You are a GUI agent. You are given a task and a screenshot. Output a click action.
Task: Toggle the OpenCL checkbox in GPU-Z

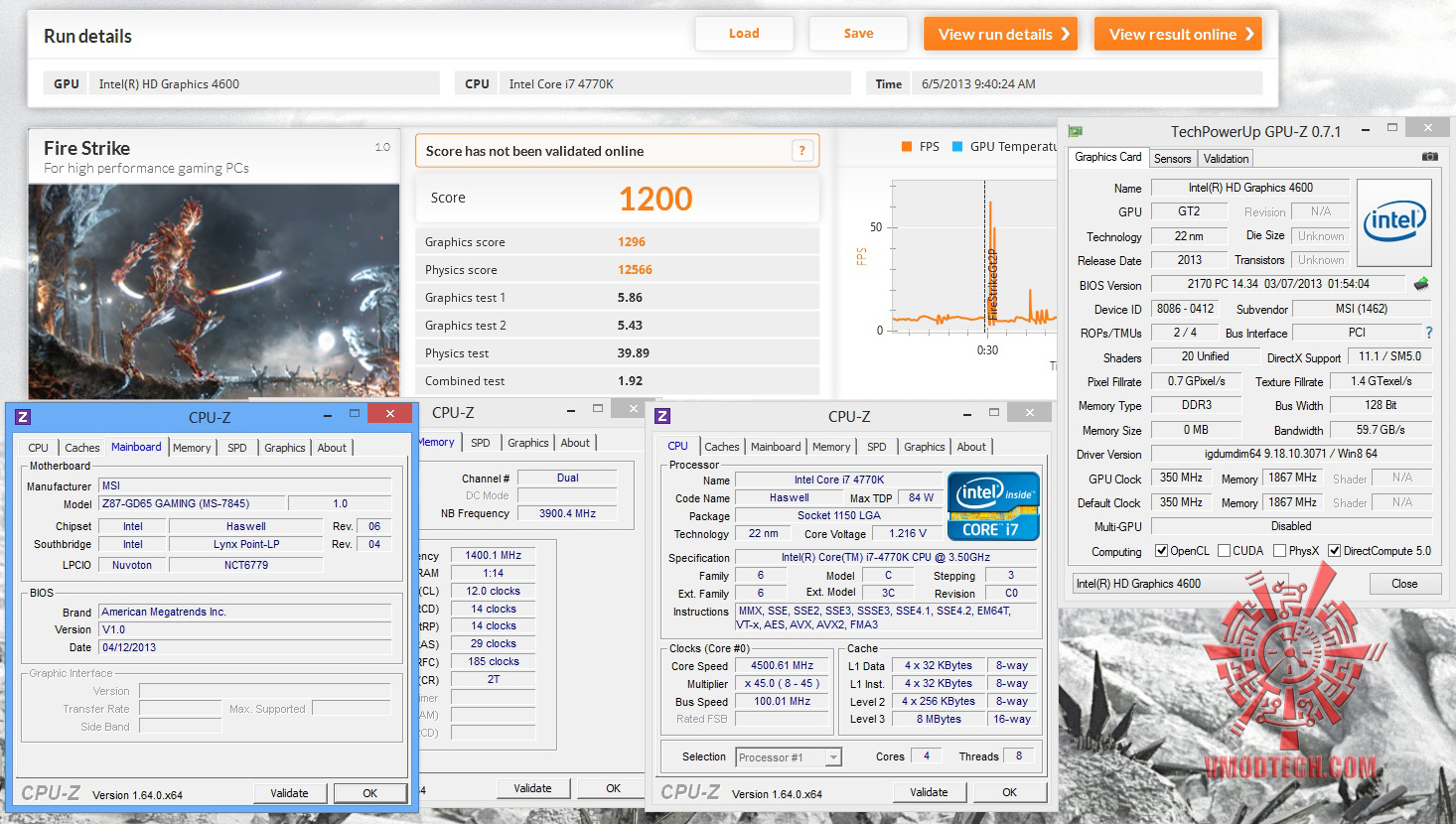click(x=1161, y=551)
